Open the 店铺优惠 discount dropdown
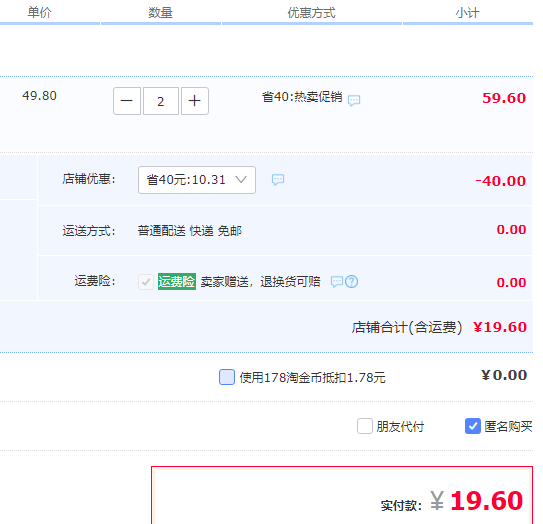This screenshot has width=543, height=524. pyautogui.click(x=197, y=180)
